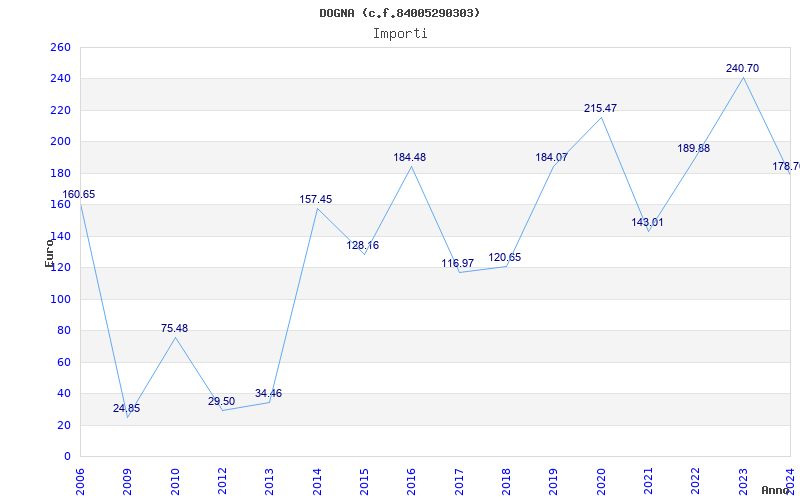Click the data label 143.01
This screenshot has height=500, width=800.
[647, 222]
